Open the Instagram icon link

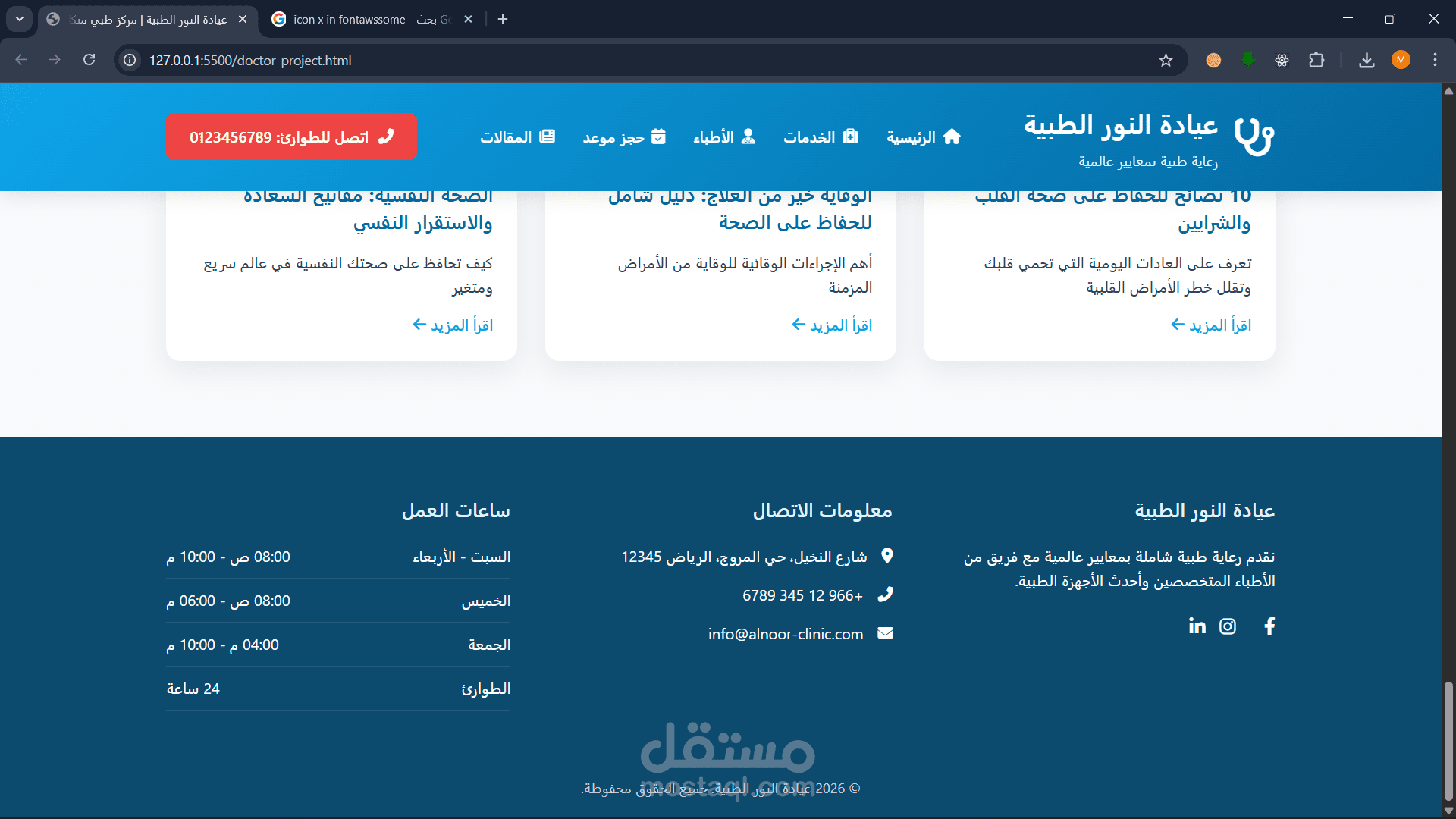[x=1228, y=626]
